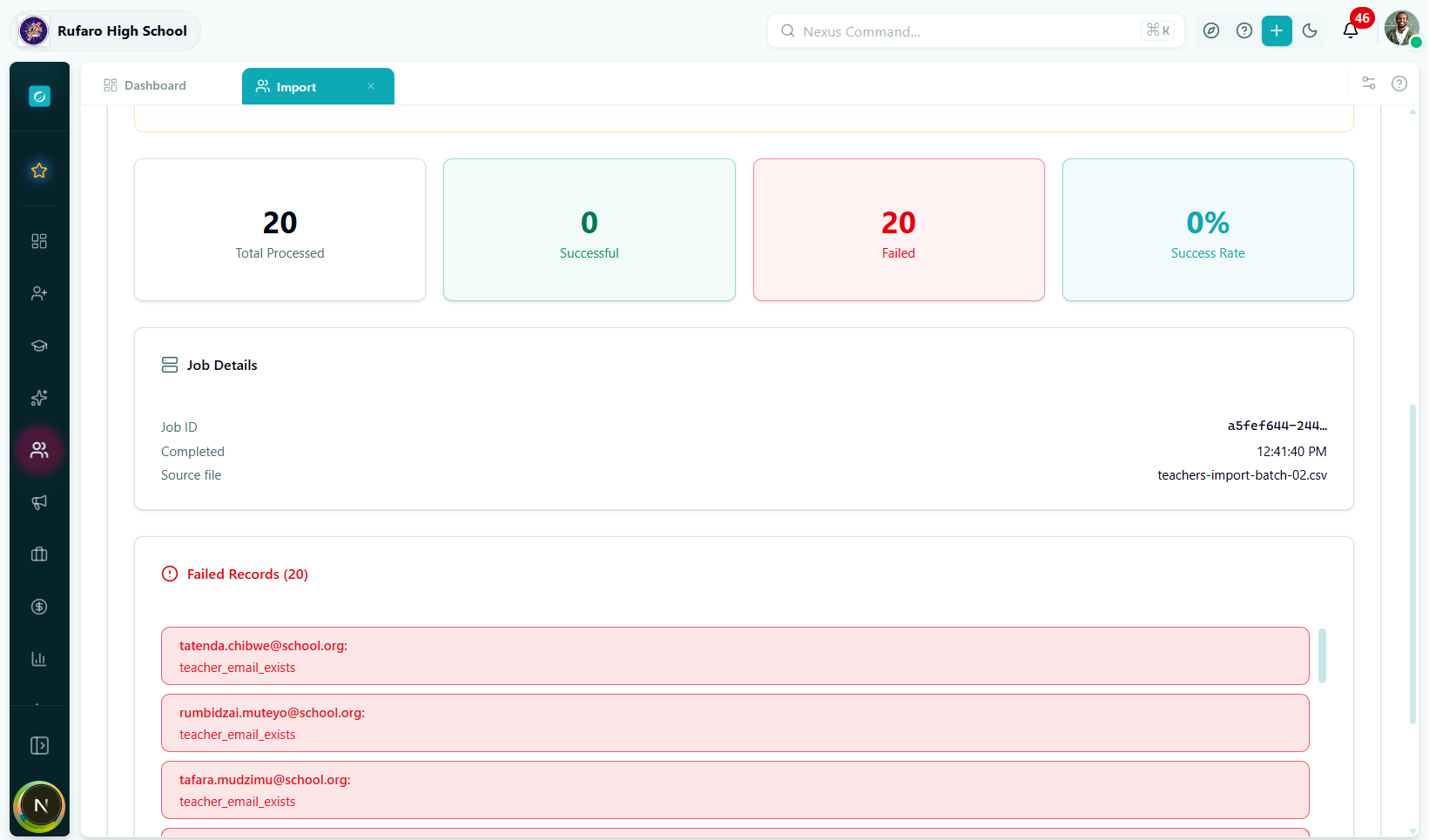Click the Job ID value a5fef644-244…
The image size is (1429, 840).
click(1277, 427)
